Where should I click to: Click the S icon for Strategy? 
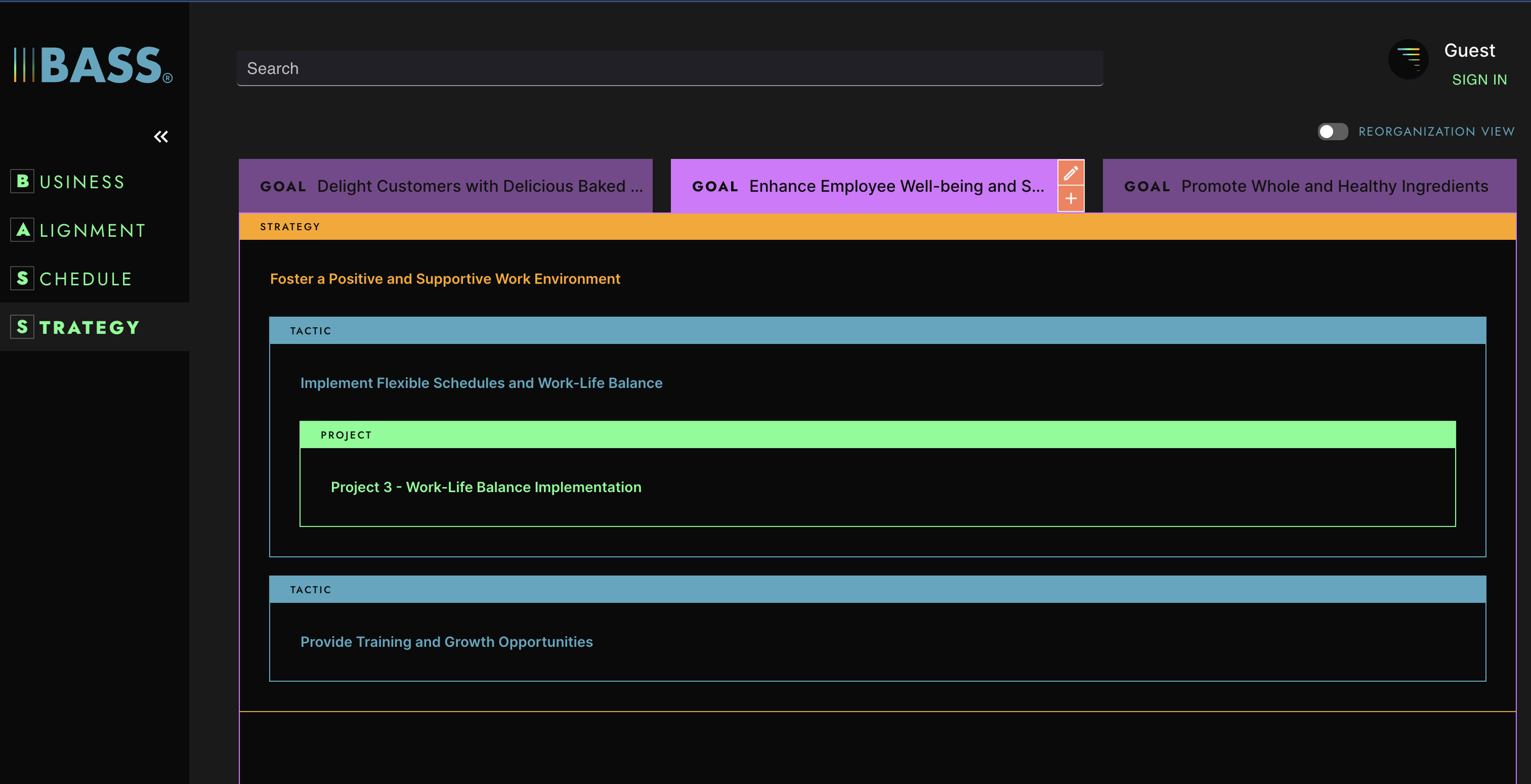click(x=23, y=327)
